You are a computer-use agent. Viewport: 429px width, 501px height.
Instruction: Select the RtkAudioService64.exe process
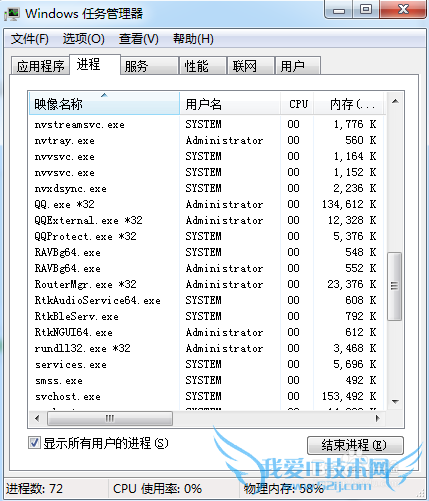pos(207,300)
